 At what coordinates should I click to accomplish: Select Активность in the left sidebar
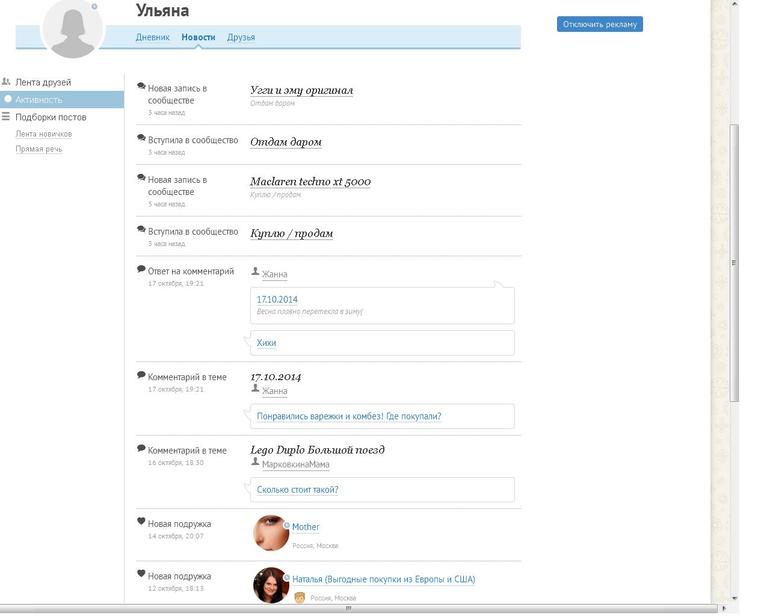[x=39, y=100]
